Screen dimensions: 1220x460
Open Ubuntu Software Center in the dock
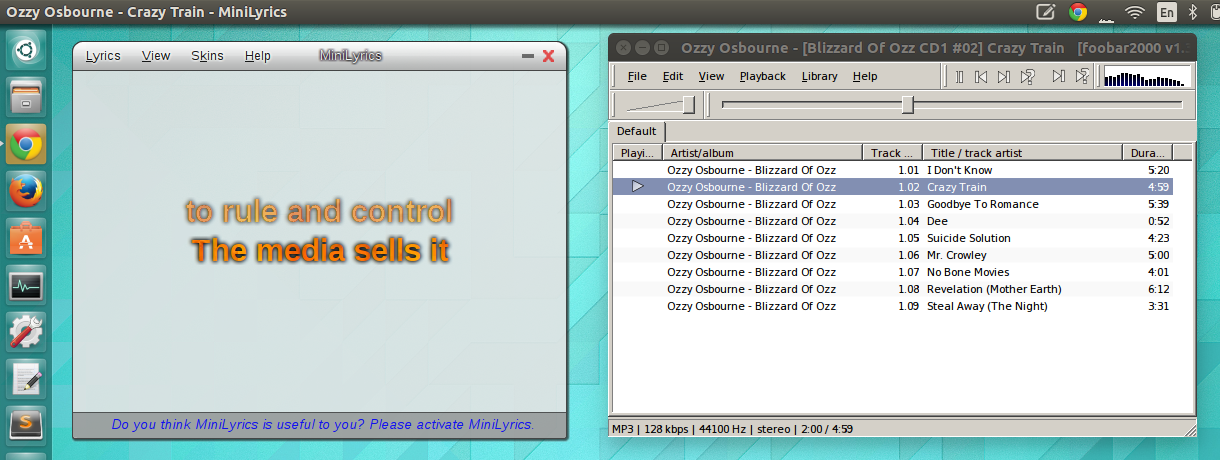tap(26, 240)
